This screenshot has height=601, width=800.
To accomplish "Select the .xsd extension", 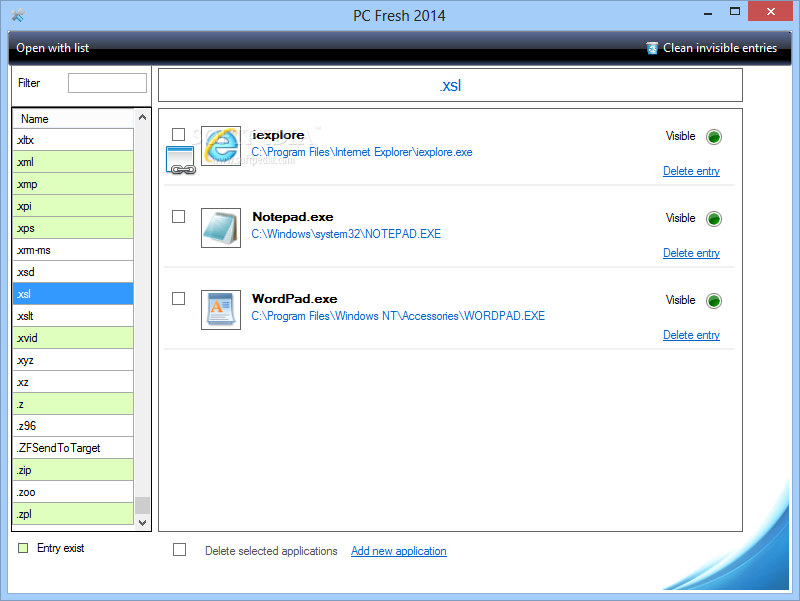I will pyautogui.click(x=73, y=272).
